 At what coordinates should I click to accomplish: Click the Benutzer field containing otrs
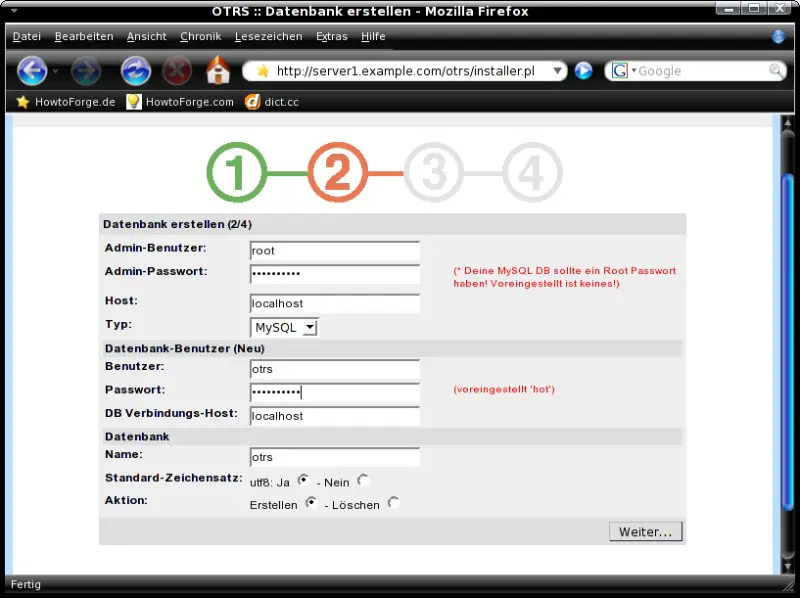[335, 369]
